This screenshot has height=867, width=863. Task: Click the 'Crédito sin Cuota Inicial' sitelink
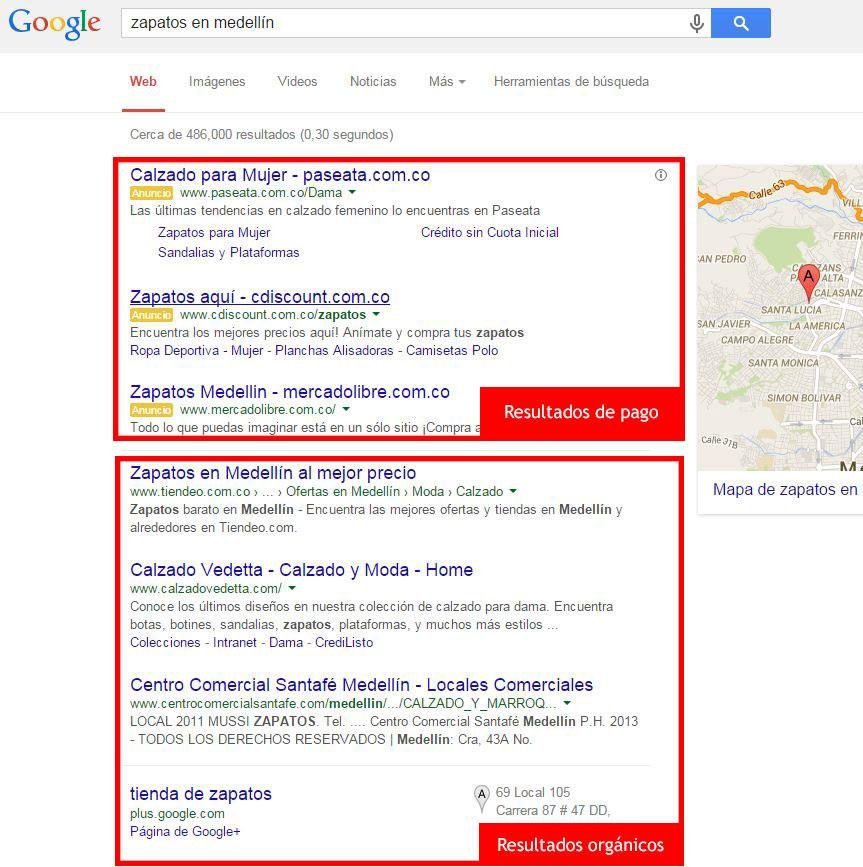[x=490, y=233]
